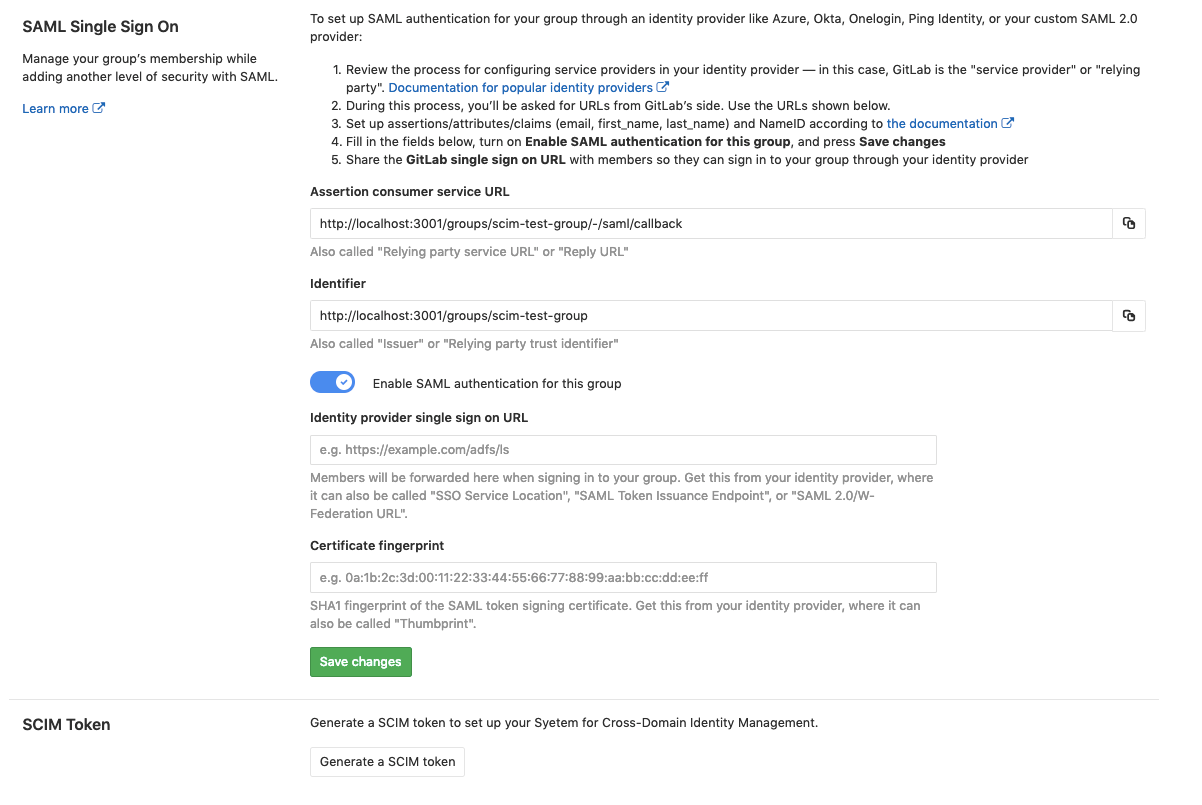The image size is (1202, 805).
Task: Click the SCIM Token section heading
Action: pos(66,725)
